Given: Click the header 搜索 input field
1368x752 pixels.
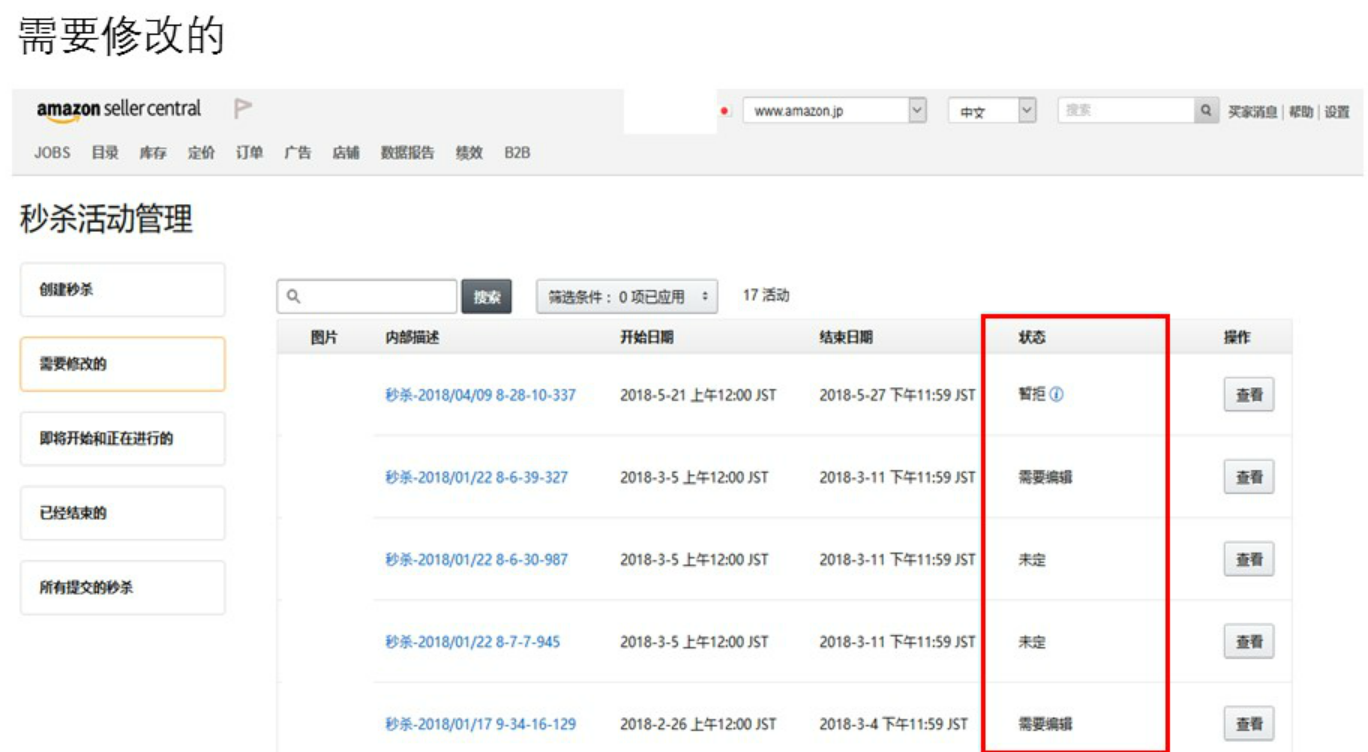Looking at the screenshot, I should point(1126,111).
